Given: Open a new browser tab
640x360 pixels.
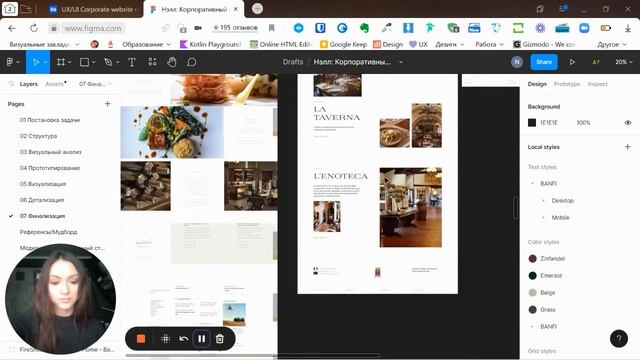Looking at the screenshot, I should coord(257,9).
